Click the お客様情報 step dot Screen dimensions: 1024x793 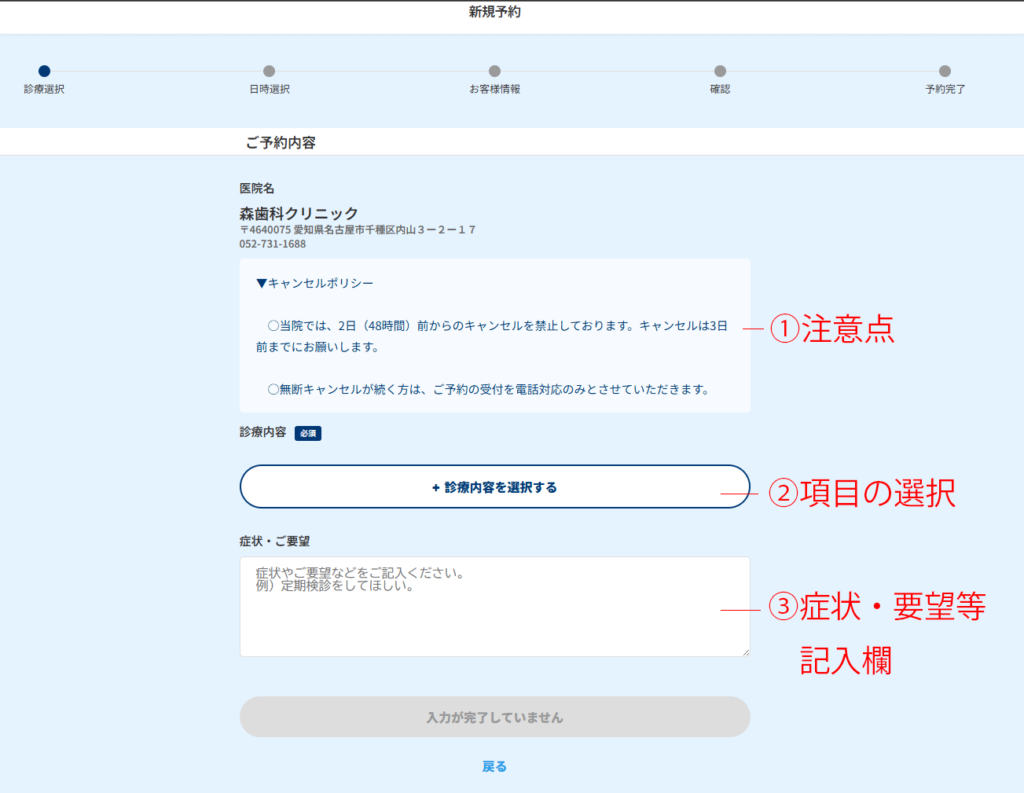tap(494, 73)
